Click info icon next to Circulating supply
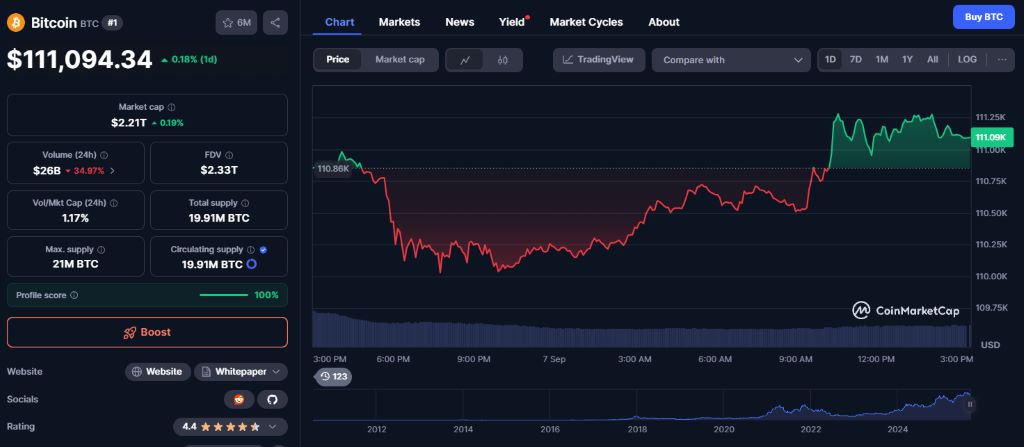1024x447 pixels. [251, 250]
